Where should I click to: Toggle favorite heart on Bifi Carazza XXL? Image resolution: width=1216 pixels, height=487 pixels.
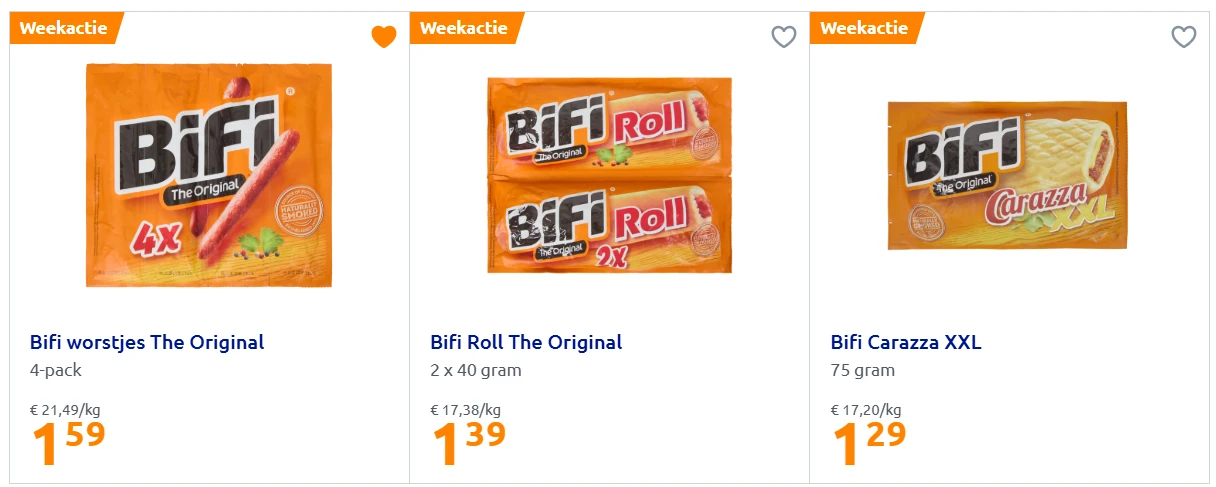pos(1184,37)
